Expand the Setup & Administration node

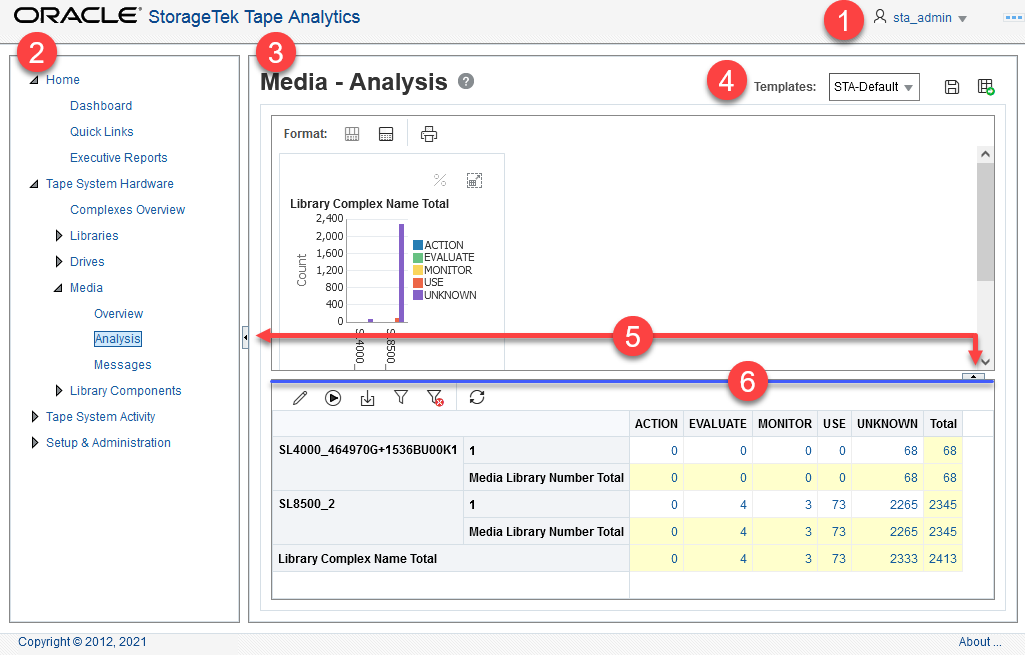click(x=35, y=443)
